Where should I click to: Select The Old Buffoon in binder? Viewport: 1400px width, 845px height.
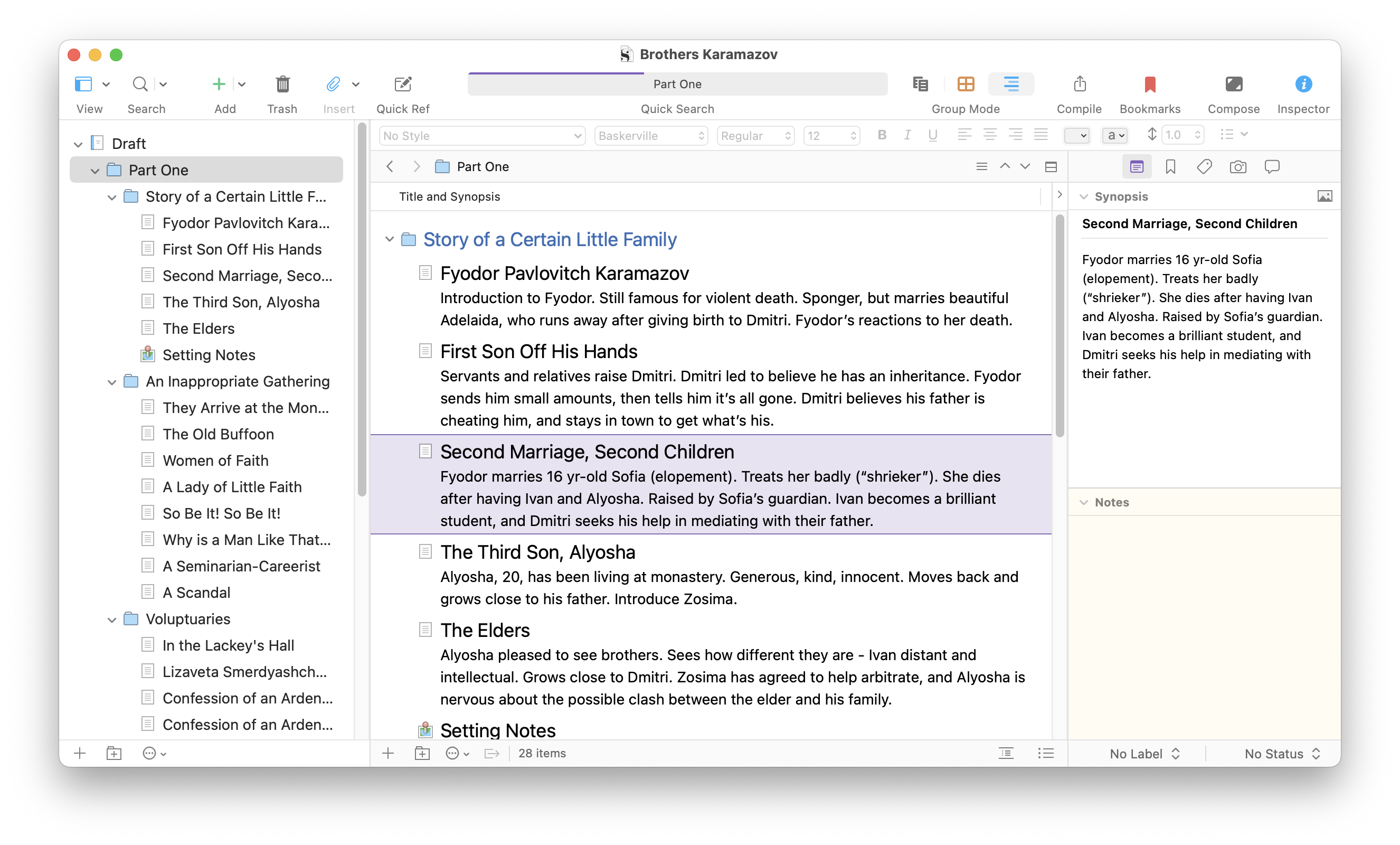click(218, 434)
